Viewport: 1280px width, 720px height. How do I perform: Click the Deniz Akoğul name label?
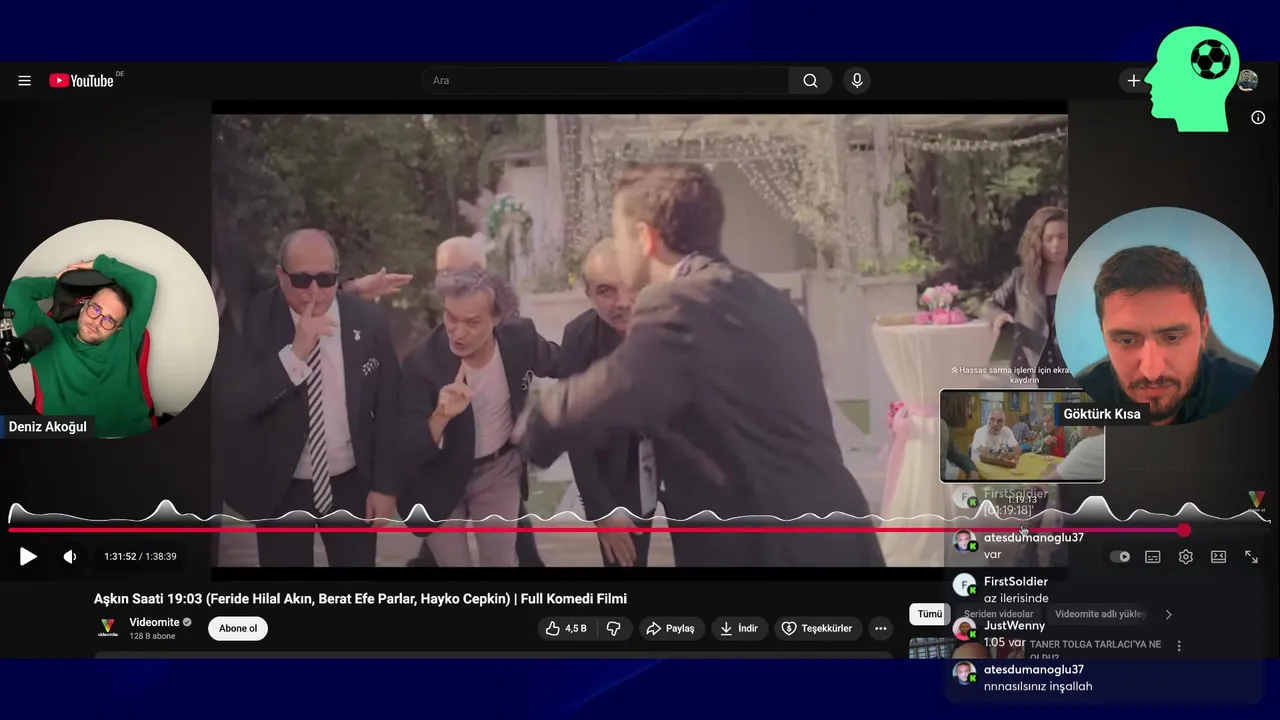click(x=47, y=427)
